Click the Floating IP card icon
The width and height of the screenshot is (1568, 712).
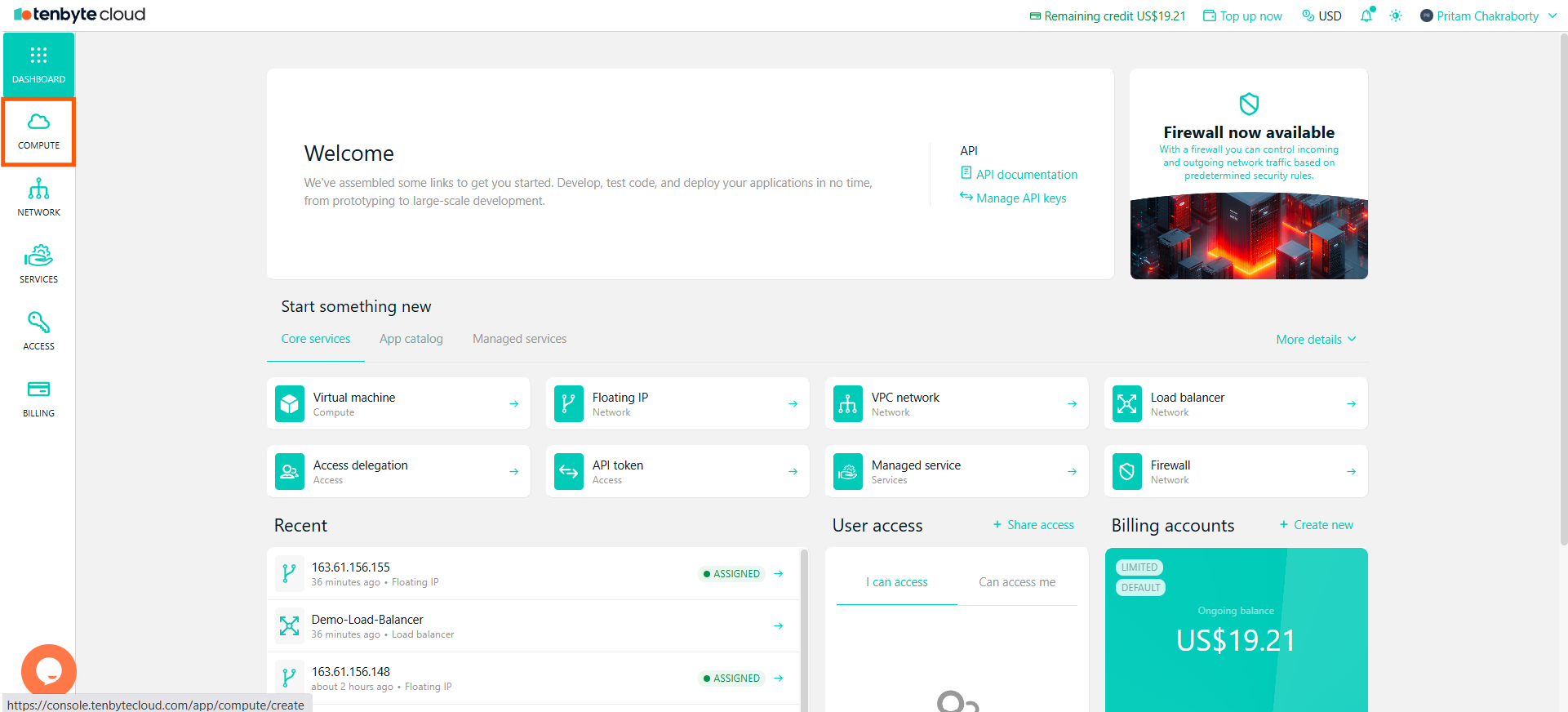pos(569,403)
